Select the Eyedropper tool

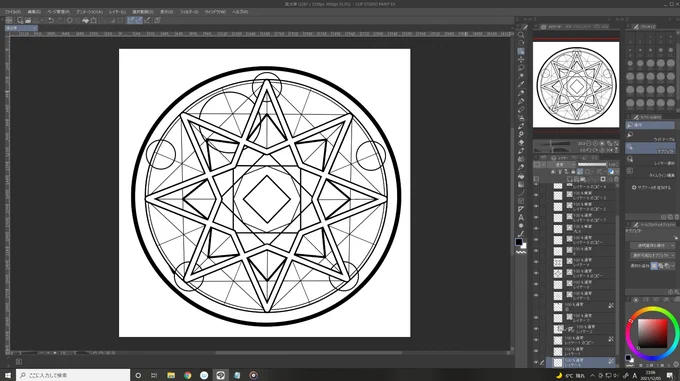tap(521, 85)
